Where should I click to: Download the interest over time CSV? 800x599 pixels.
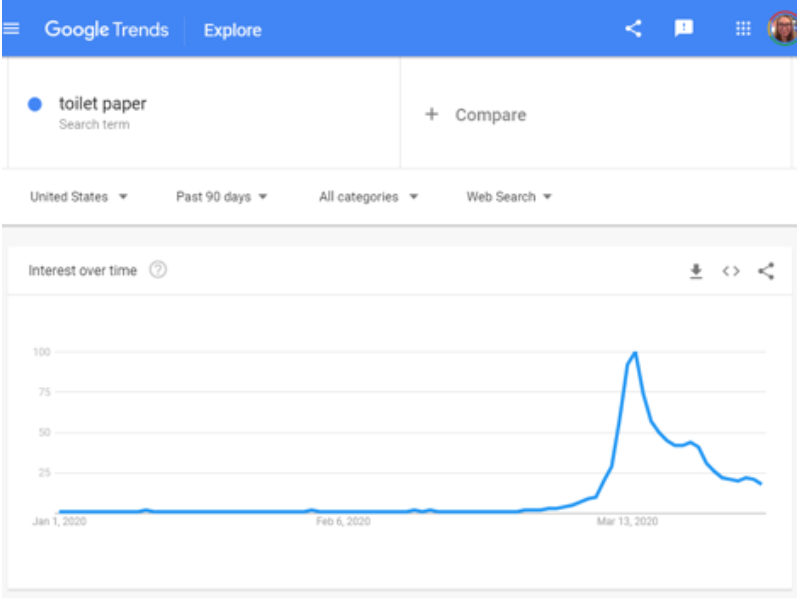[696, 271]
